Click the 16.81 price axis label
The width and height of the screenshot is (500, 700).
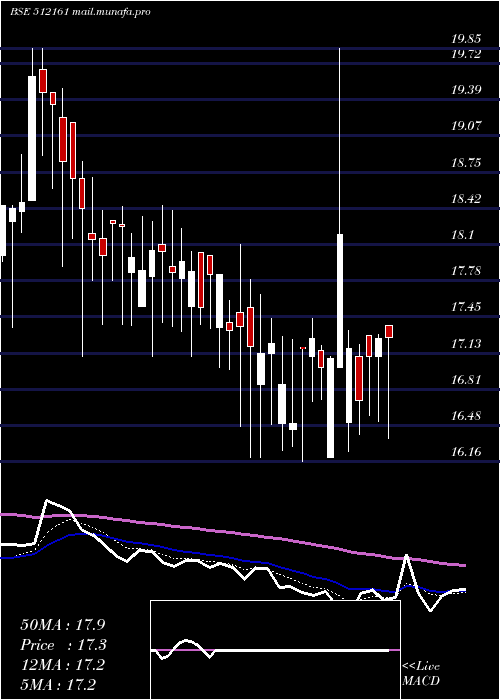tap(466, 380)
